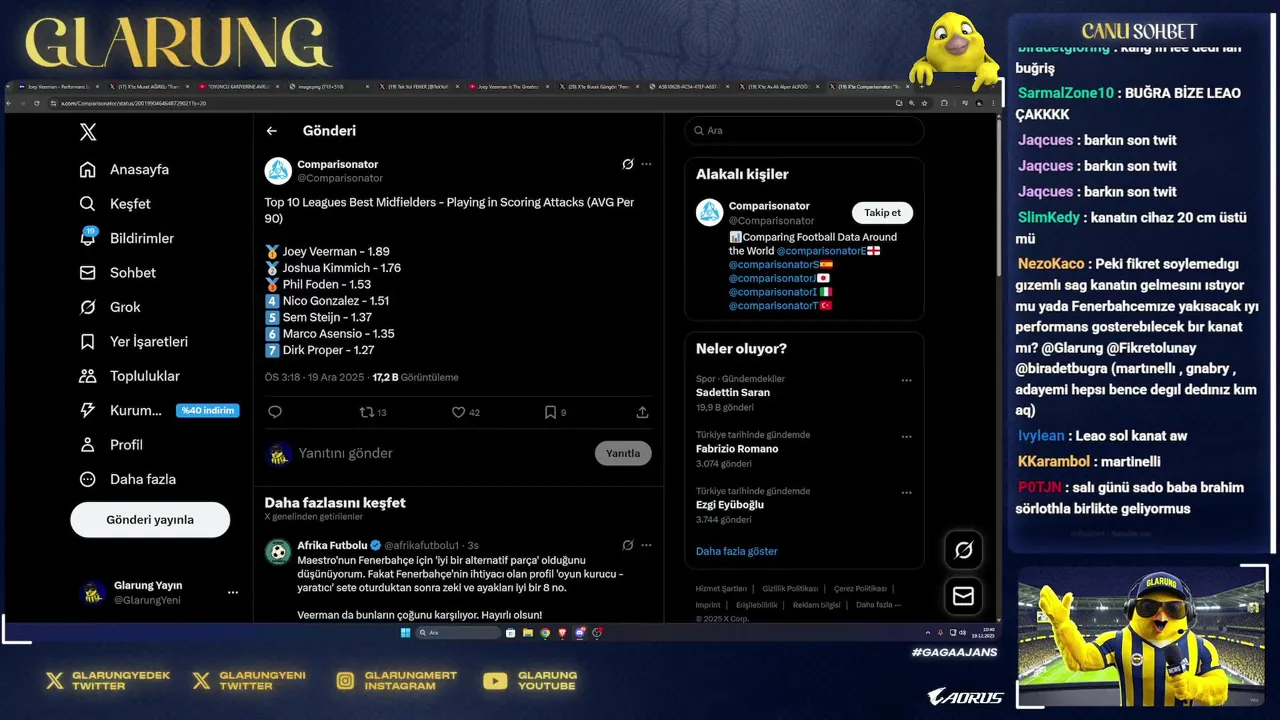Click Ara search field
Screen dimensions: 1280x720
click(804, 131)
